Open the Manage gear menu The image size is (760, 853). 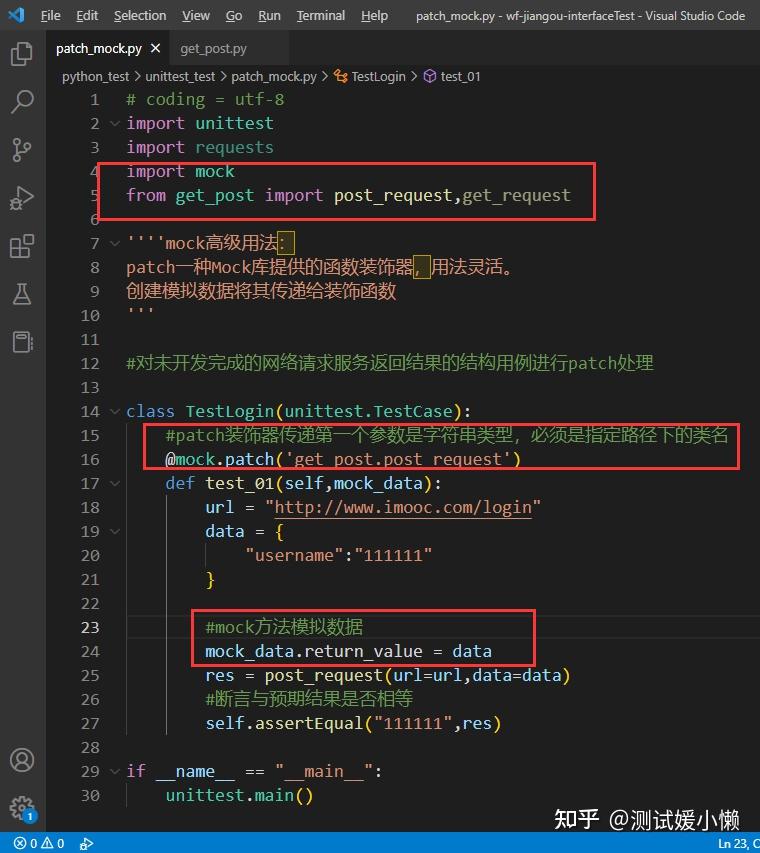pos(22,808)
